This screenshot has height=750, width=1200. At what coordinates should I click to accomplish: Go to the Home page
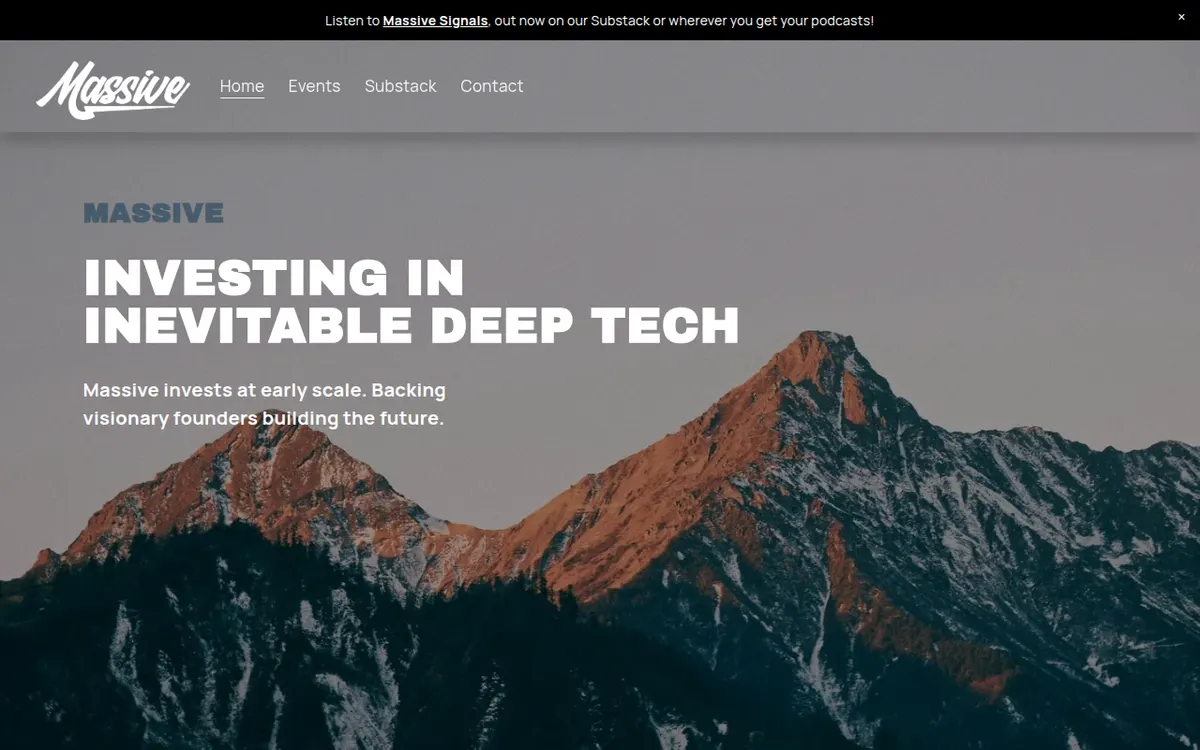click(x=242, y=86)
